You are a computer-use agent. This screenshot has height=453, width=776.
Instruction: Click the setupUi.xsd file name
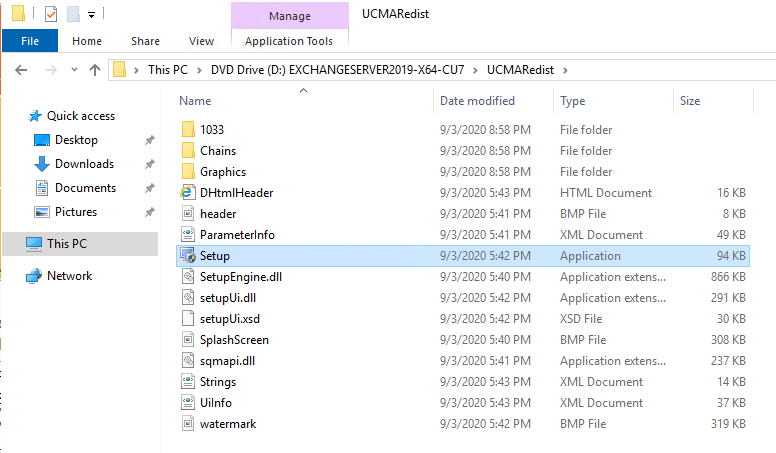tap(230, 319)
